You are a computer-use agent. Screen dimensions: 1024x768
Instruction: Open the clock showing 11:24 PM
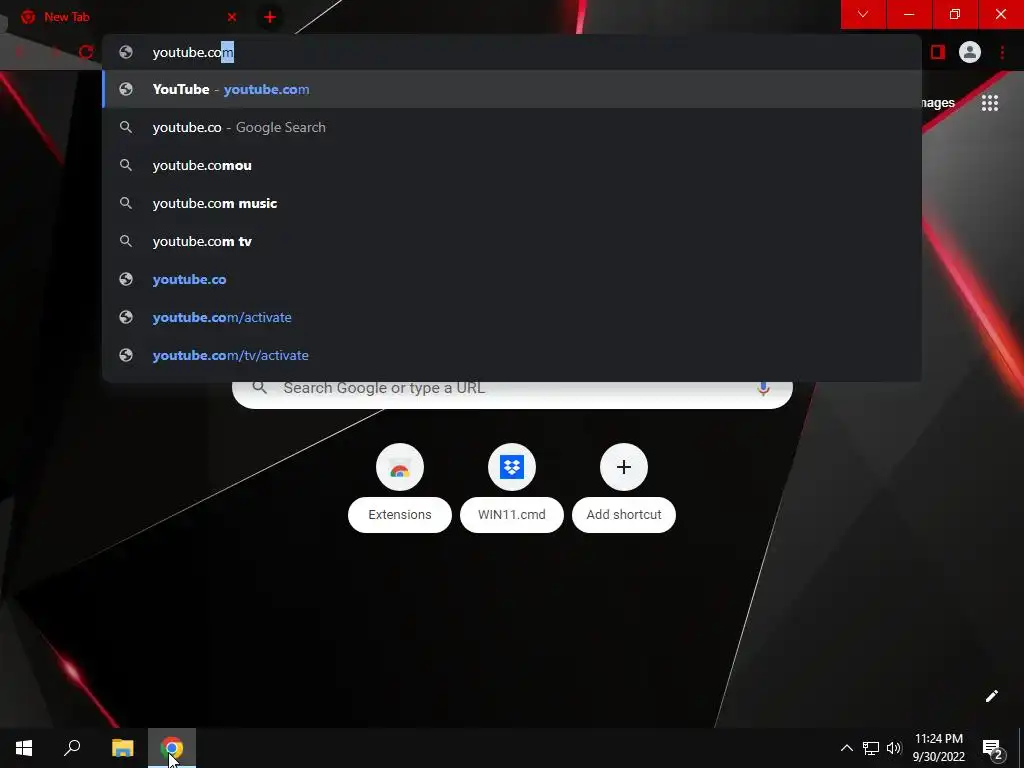[x=938, y=748]
